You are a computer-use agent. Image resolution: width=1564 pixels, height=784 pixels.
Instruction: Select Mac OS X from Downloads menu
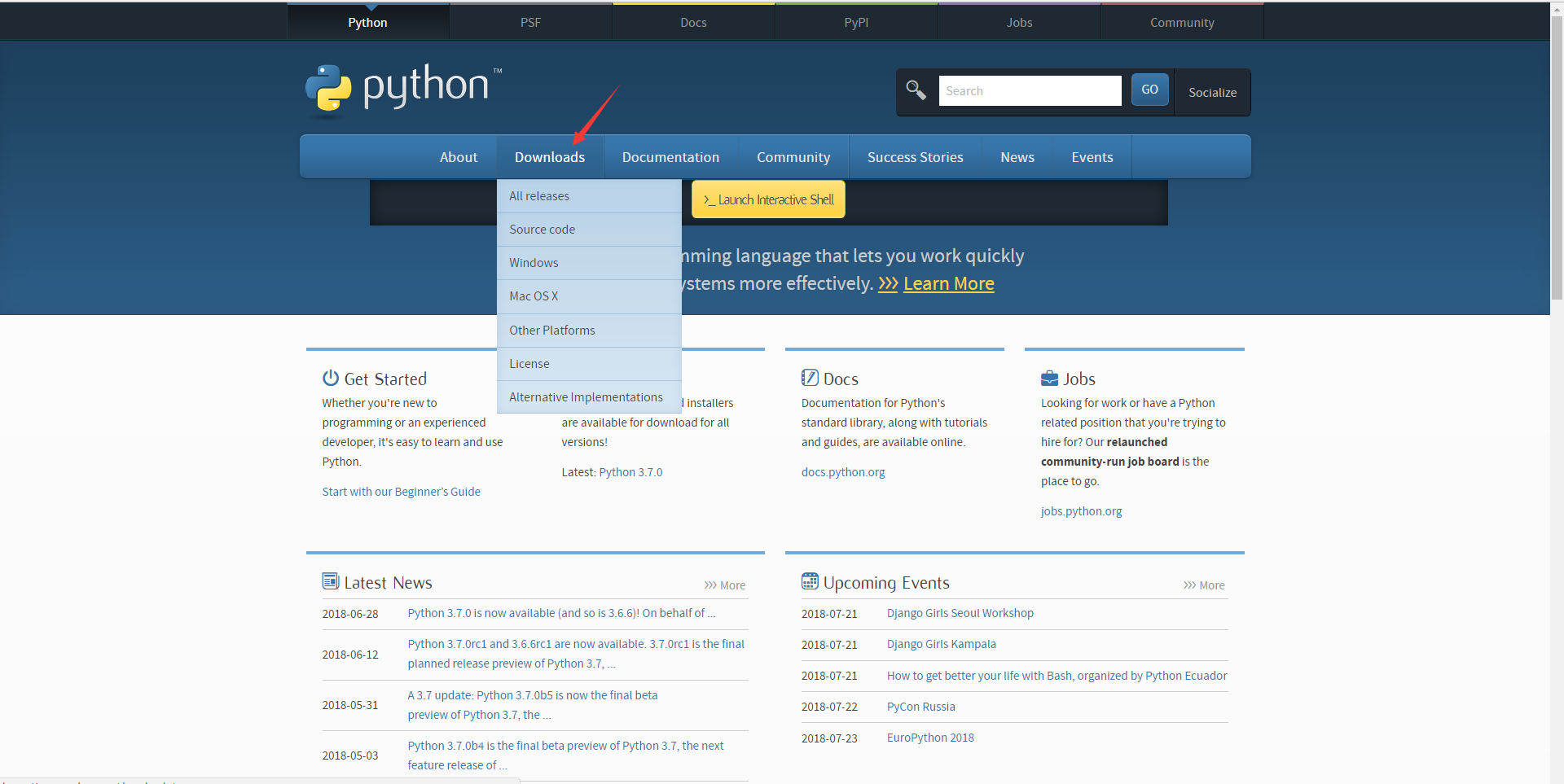pyautogui.click(x=589, y=296)
